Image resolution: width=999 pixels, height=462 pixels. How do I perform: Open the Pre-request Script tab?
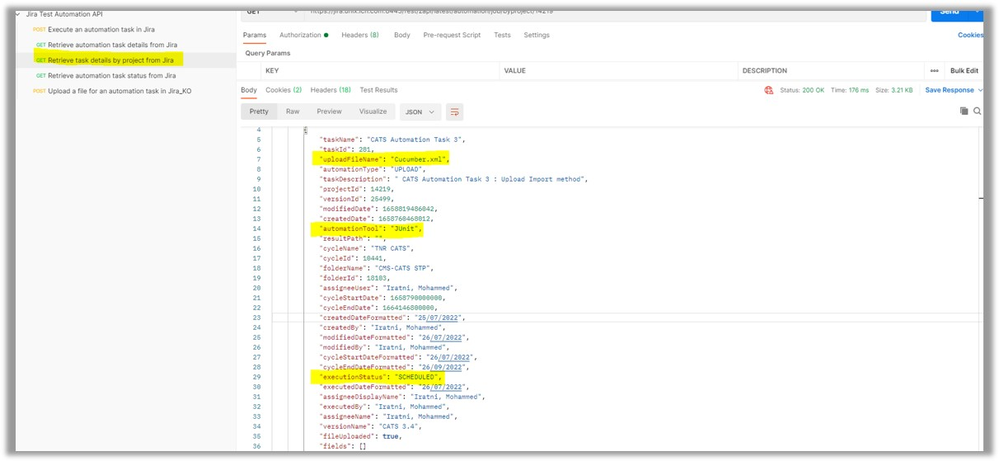(452, 35)
